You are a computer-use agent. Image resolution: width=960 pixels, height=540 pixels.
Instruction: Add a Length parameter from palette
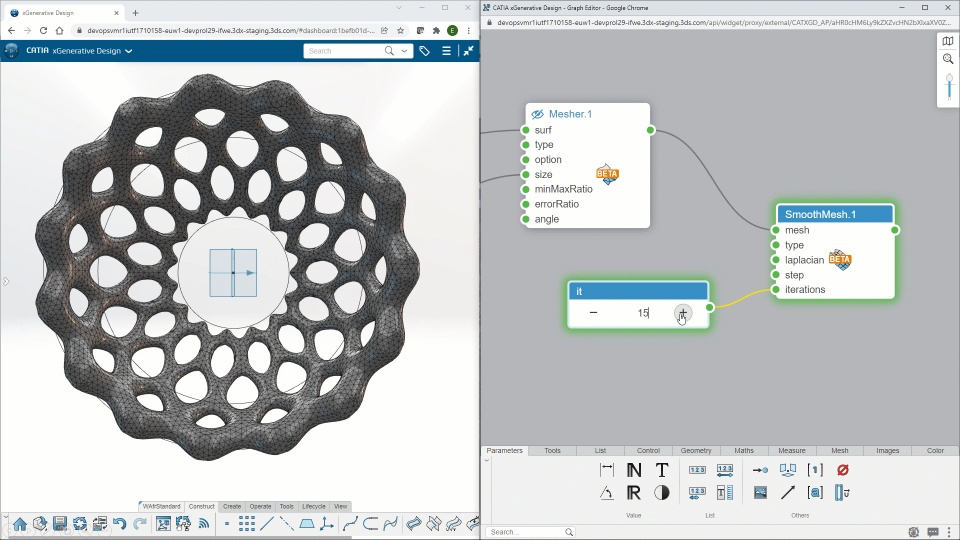[x=607, y=470]
